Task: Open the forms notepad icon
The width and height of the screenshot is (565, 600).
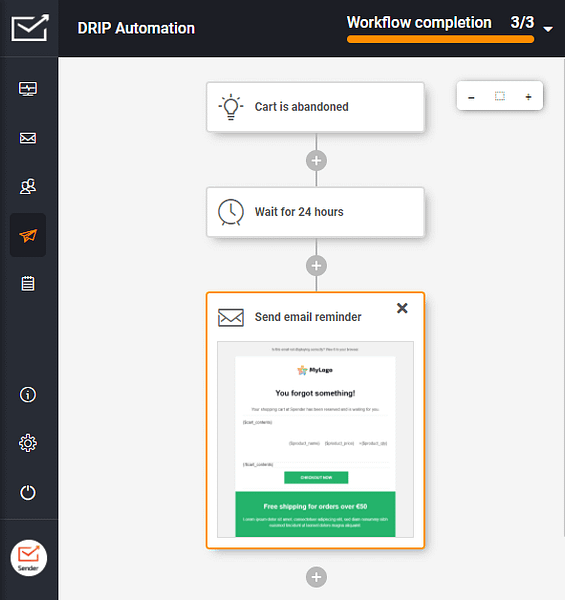Action: [x=28, y=284]
